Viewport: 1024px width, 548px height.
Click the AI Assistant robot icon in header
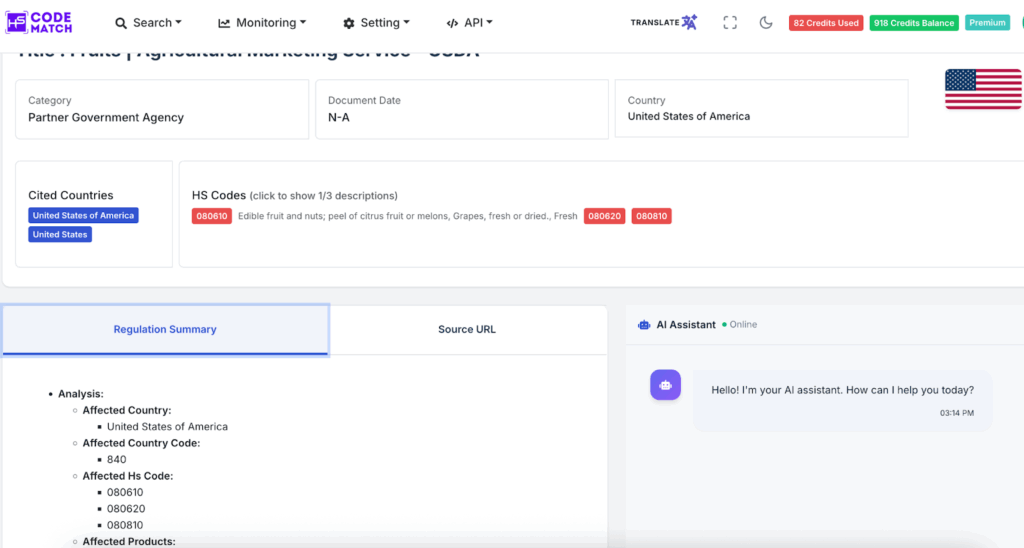(x=645, y=325)
